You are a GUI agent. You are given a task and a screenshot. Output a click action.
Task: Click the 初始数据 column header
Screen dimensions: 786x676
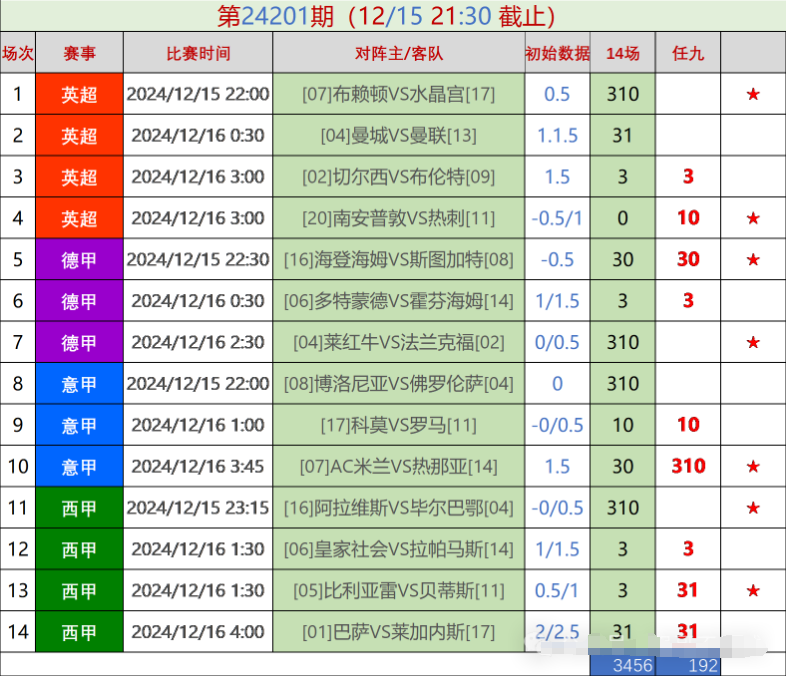pyautogui.click(x=557, y=53)
